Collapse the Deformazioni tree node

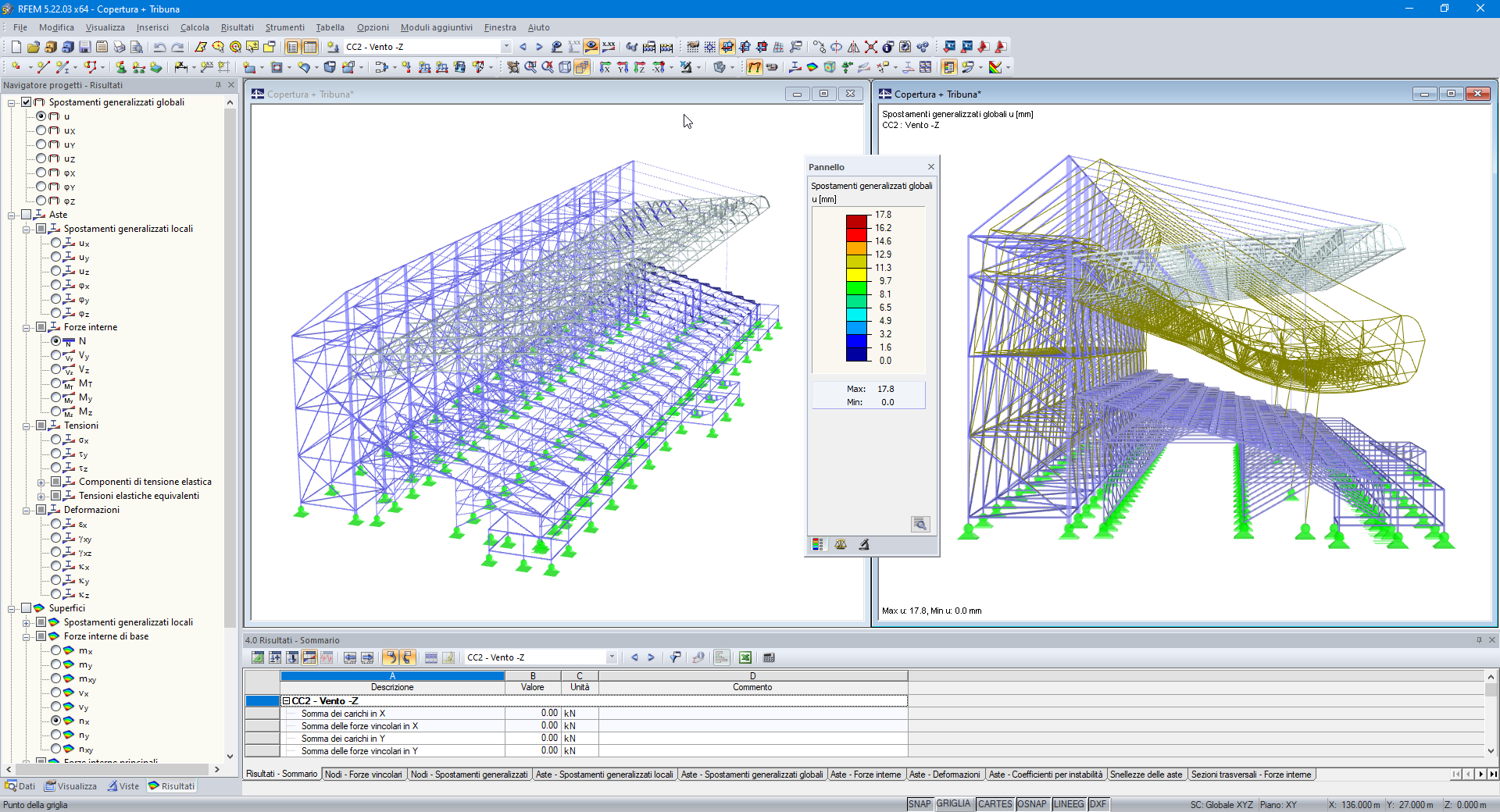[27, 511]
